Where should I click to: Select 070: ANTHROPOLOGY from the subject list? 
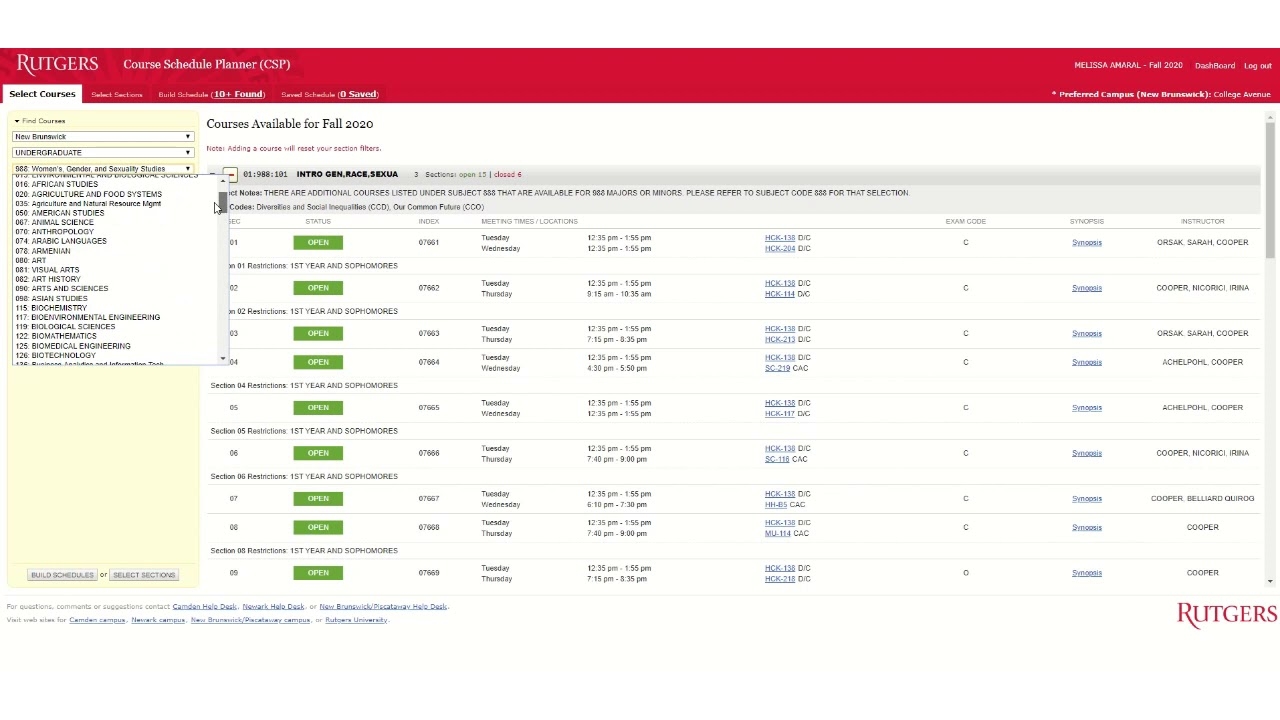(x=60, y=231)
